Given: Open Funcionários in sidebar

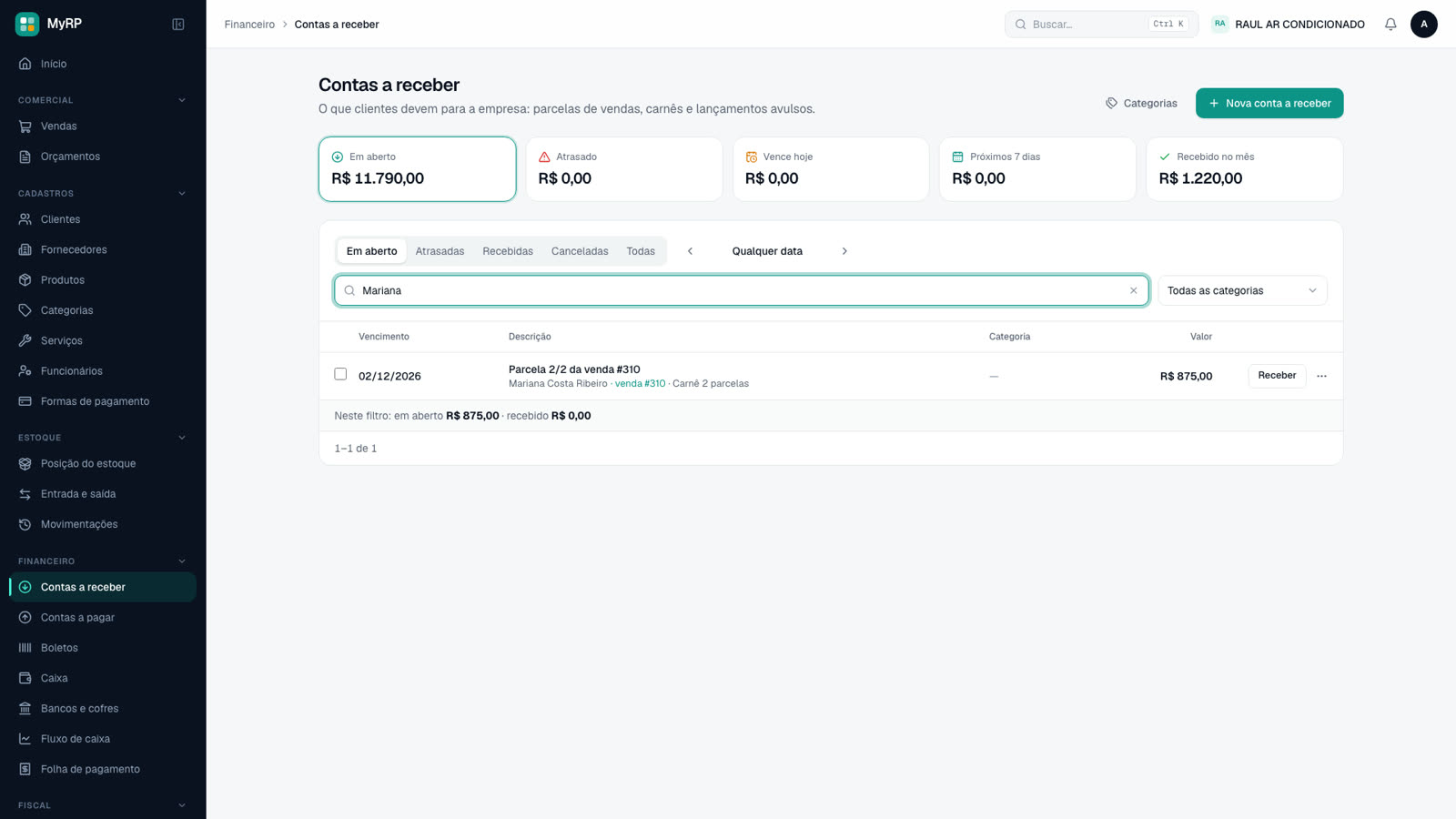Looking at the screenshot, I should click(x=103, y=371).
